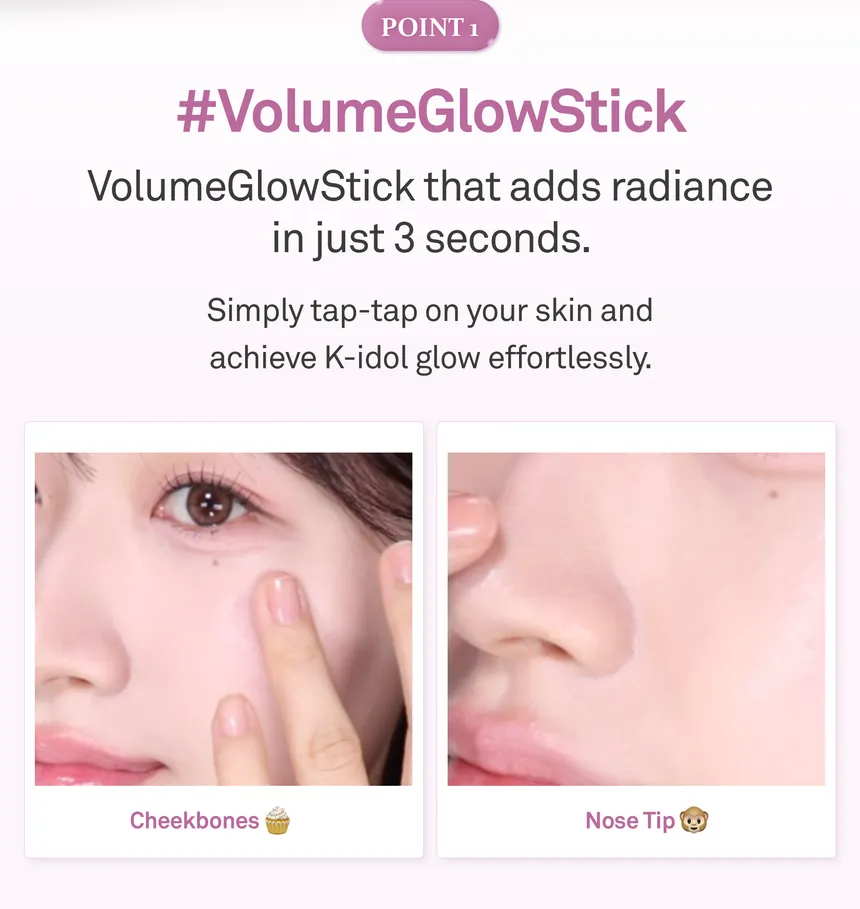Screen dimensions: 860x909
Task: Click the POINT 1 pill badge
Action: (x=430, y=27)
